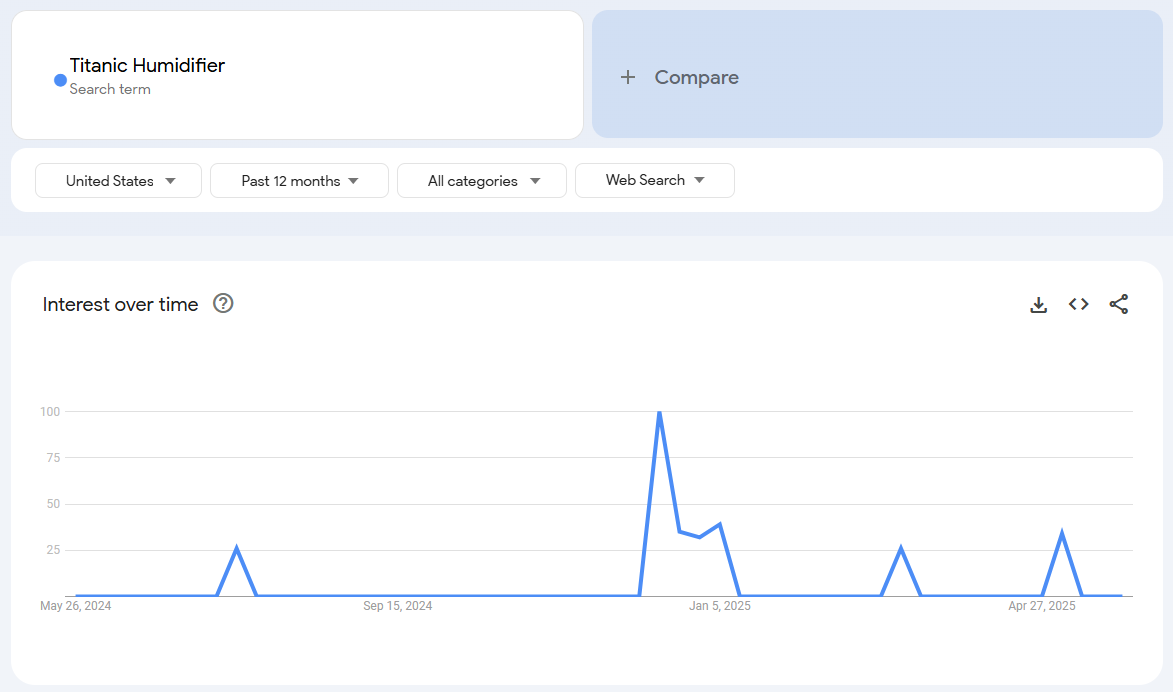
Task: Download the chart data as CSV
Action: (1038, 305)
